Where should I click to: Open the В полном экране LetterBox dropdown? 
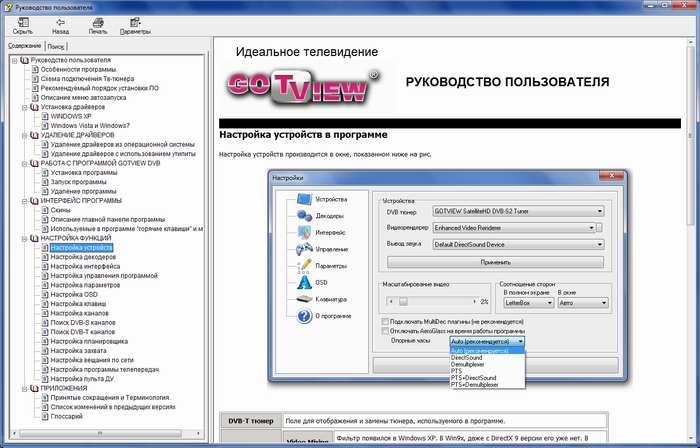pyautogui.click(x=529, y=303)
